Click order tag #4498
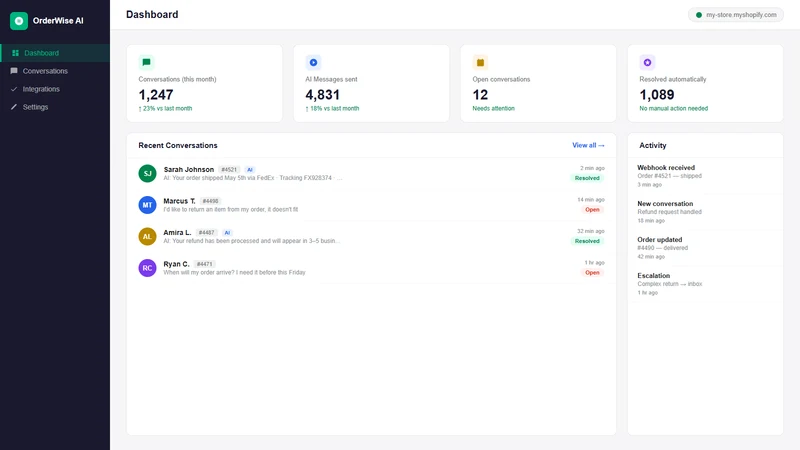The height and width of the screenshot is (450, 800). pyautogui.click(x=210, y=201)
